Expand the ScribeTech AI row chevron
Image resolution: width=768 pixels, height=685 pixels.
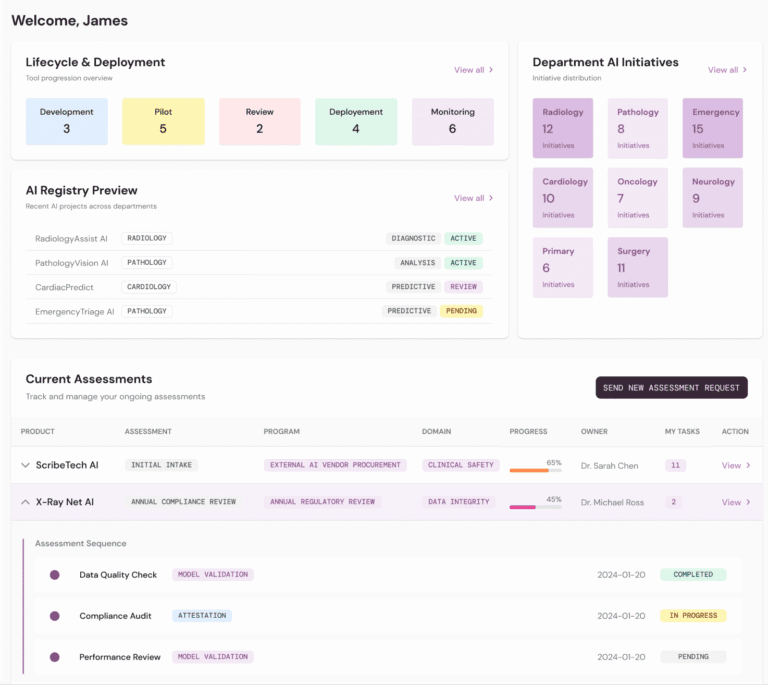tap(25, 465)
